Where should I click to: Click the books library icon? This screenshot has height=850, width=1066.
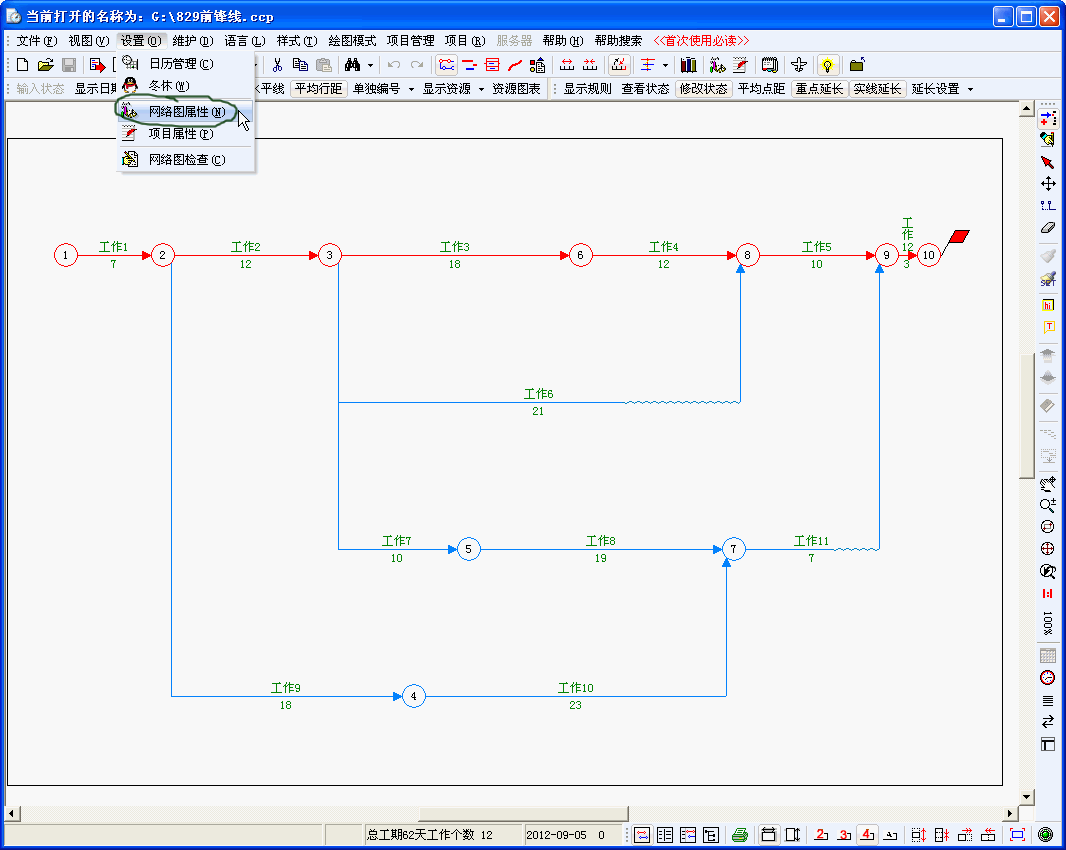coord(689,65)
